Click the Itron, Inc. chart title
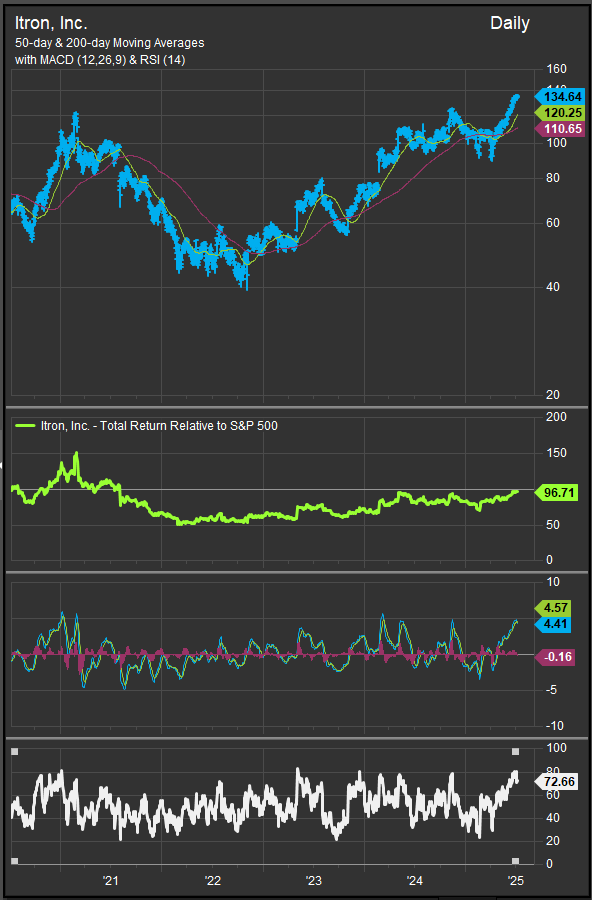 pyautogui.click(x=51, y=24)
